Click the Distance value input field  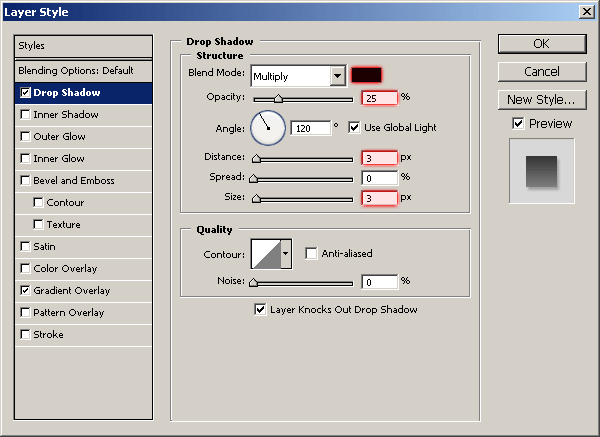[x=379, y=158]
